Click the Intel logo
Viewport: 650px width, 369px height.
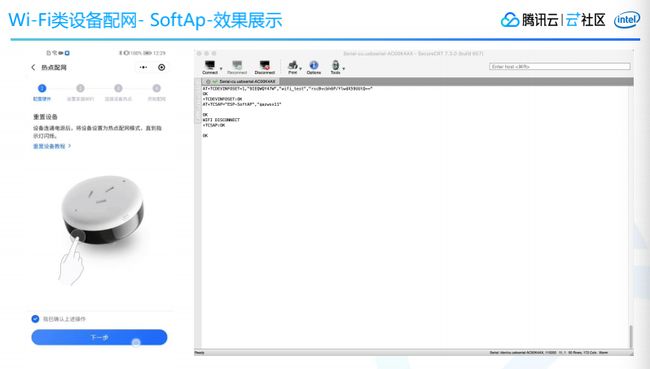click(x=627, y=20)
